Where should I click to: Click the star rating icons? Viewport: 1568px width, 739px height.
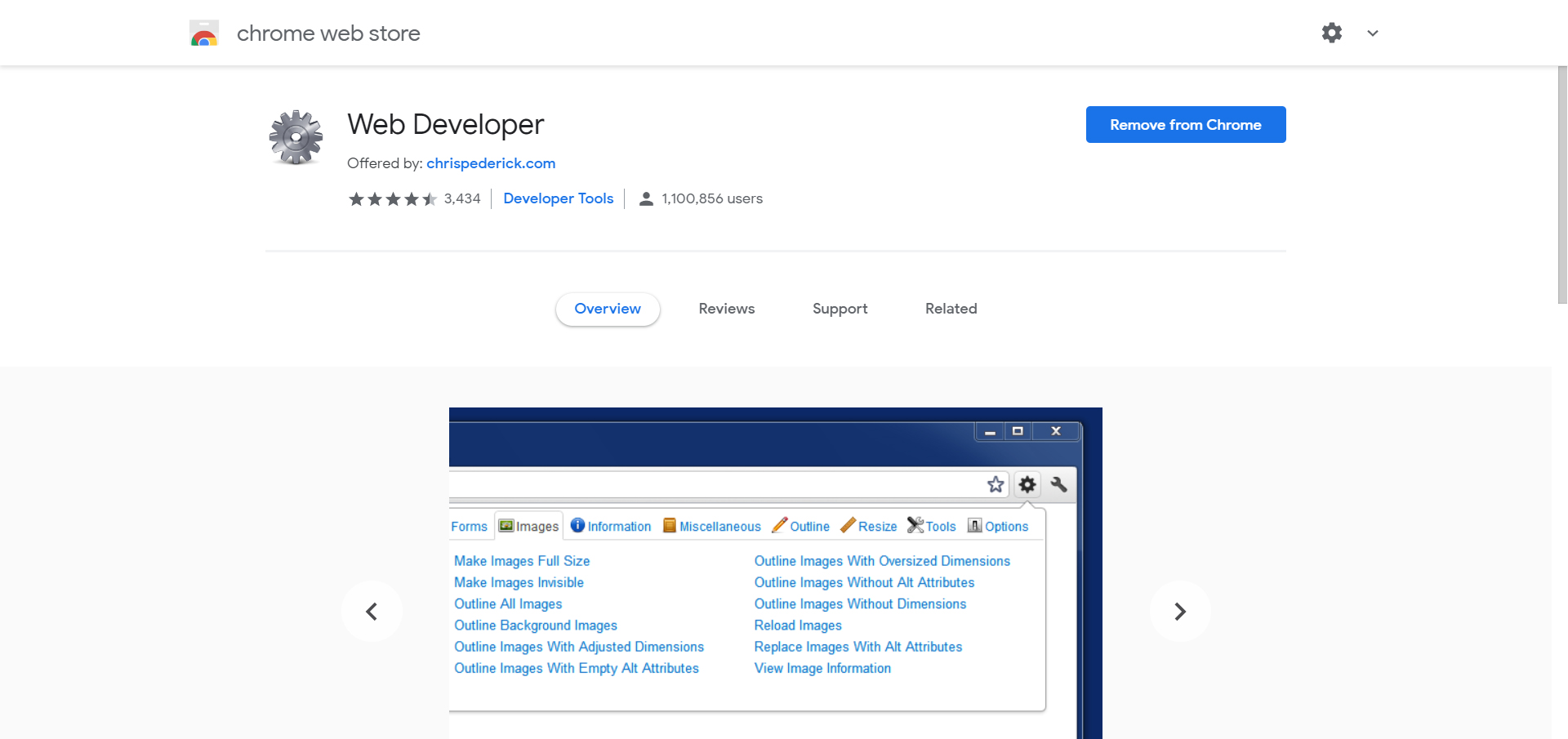(x=393, y=199)
